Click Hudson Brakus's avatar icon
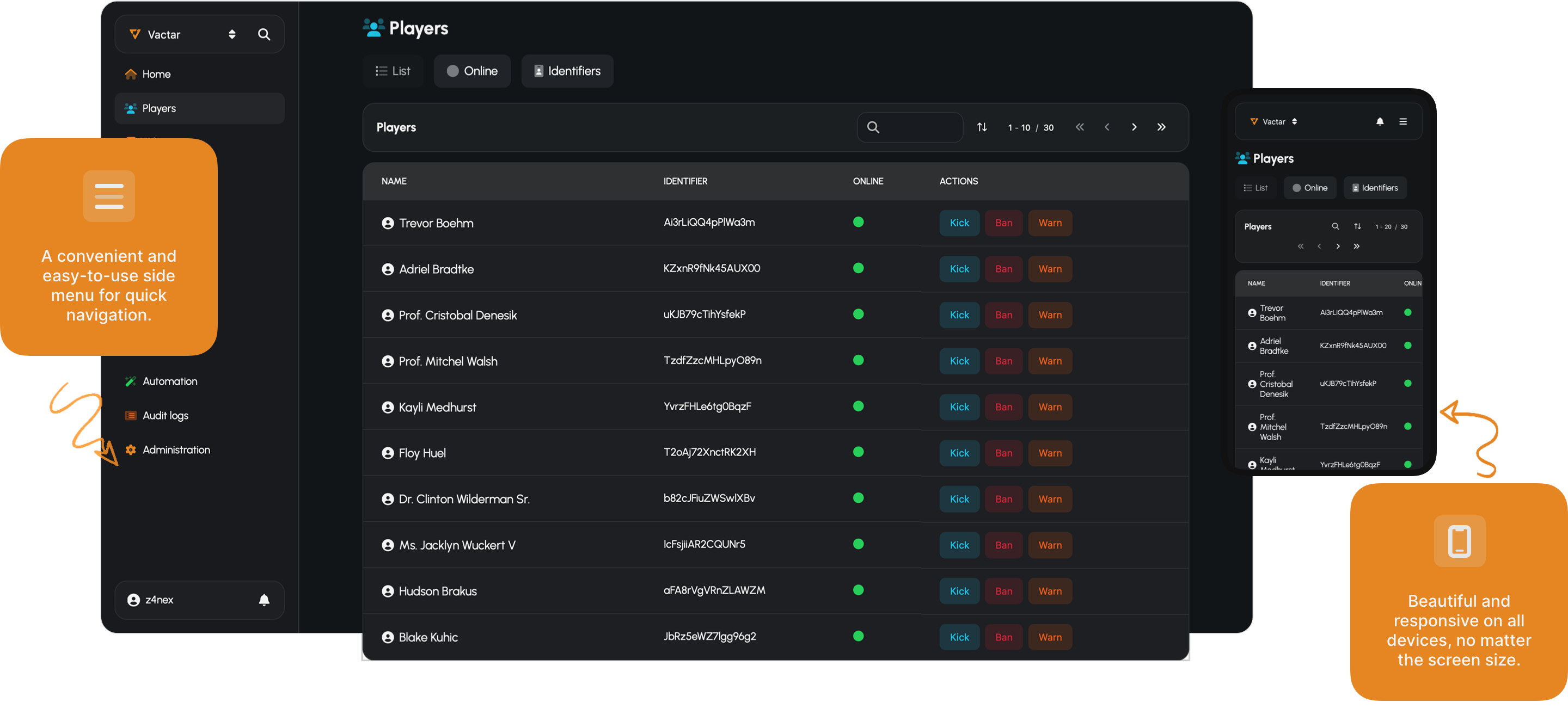Screen dimensions: 1568x727 click(388, 592)
